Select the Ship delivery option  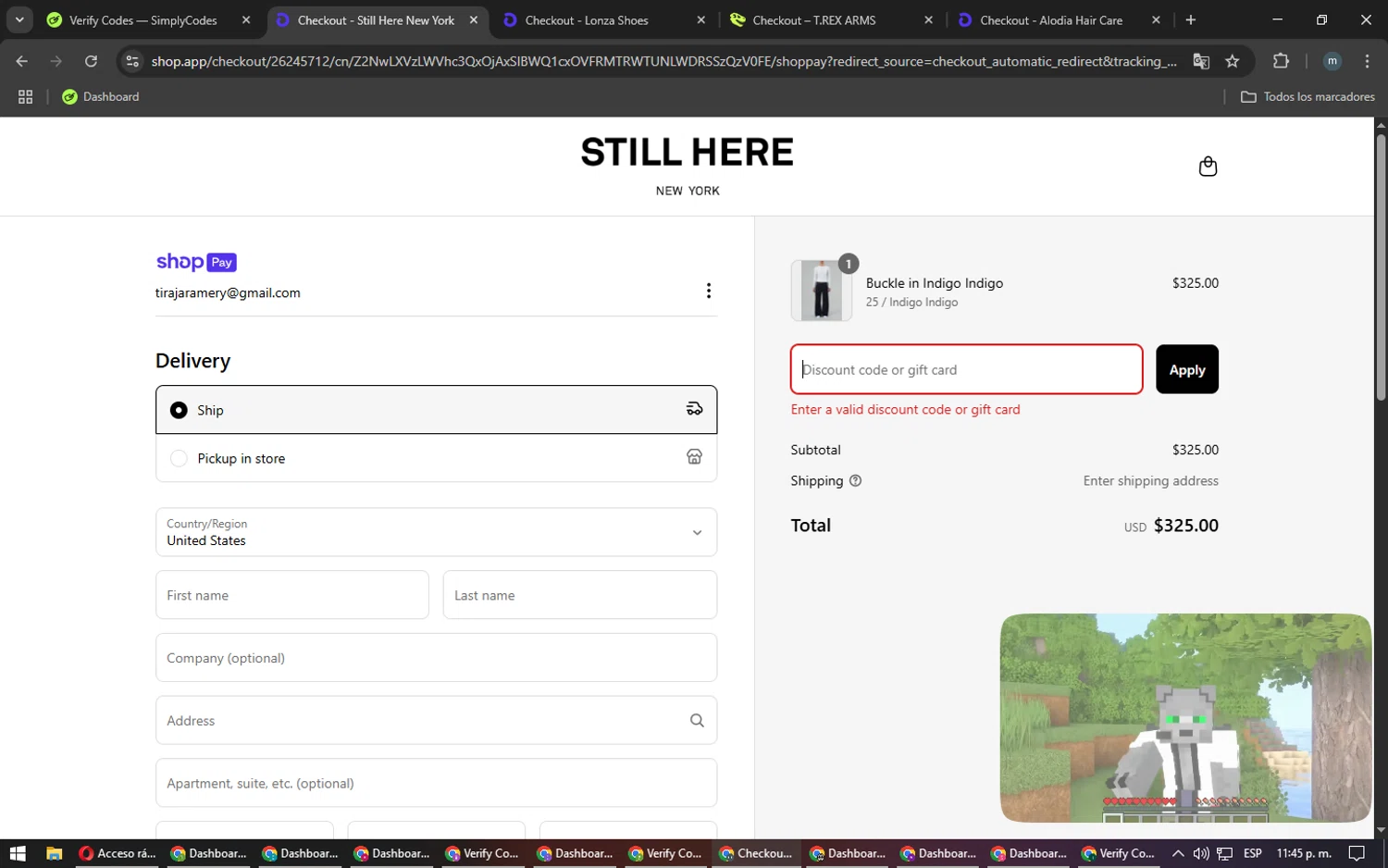[x=436, y=410]
